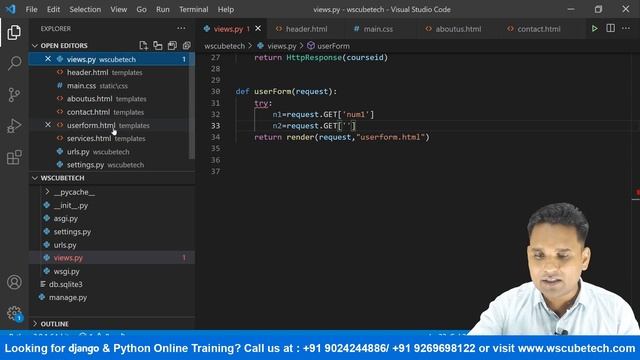
Task: Open asgi.py in file tree
Action: coord(65,218)
